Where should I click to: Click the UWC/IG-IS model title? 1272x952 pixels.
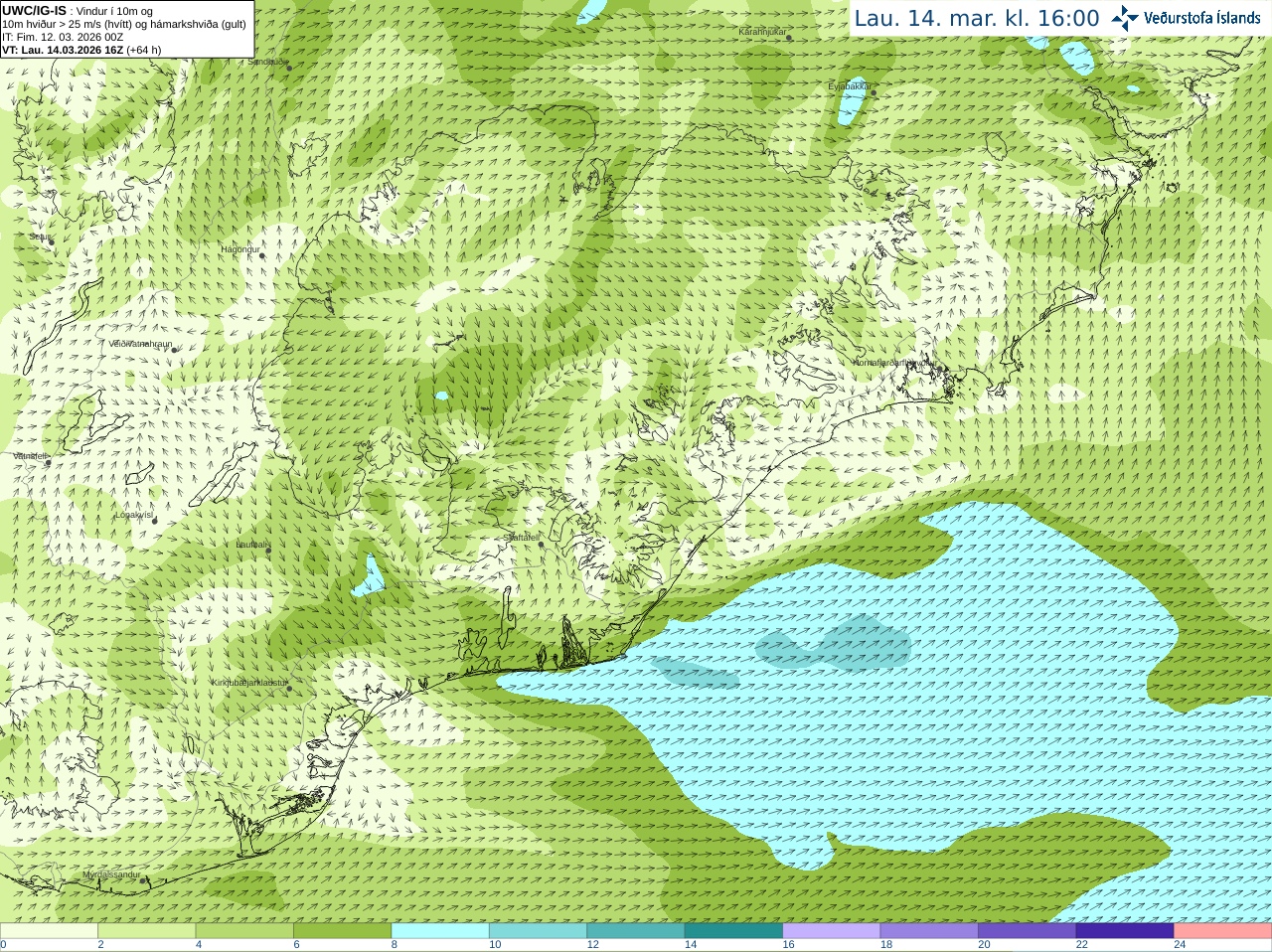(34, 11)
